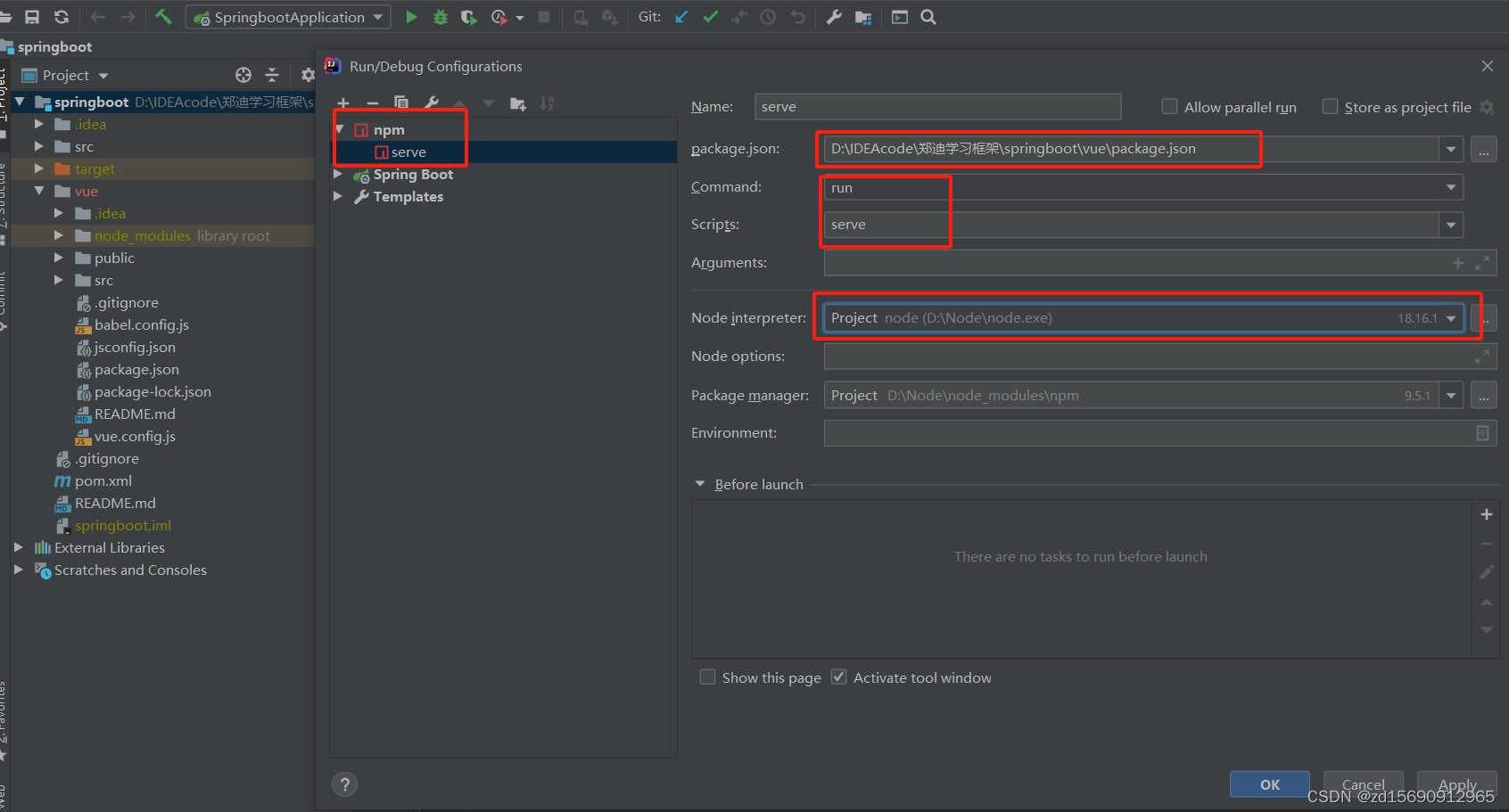Click Sort Configurations icon
The image size is (1509, 812).
[547, 103]
